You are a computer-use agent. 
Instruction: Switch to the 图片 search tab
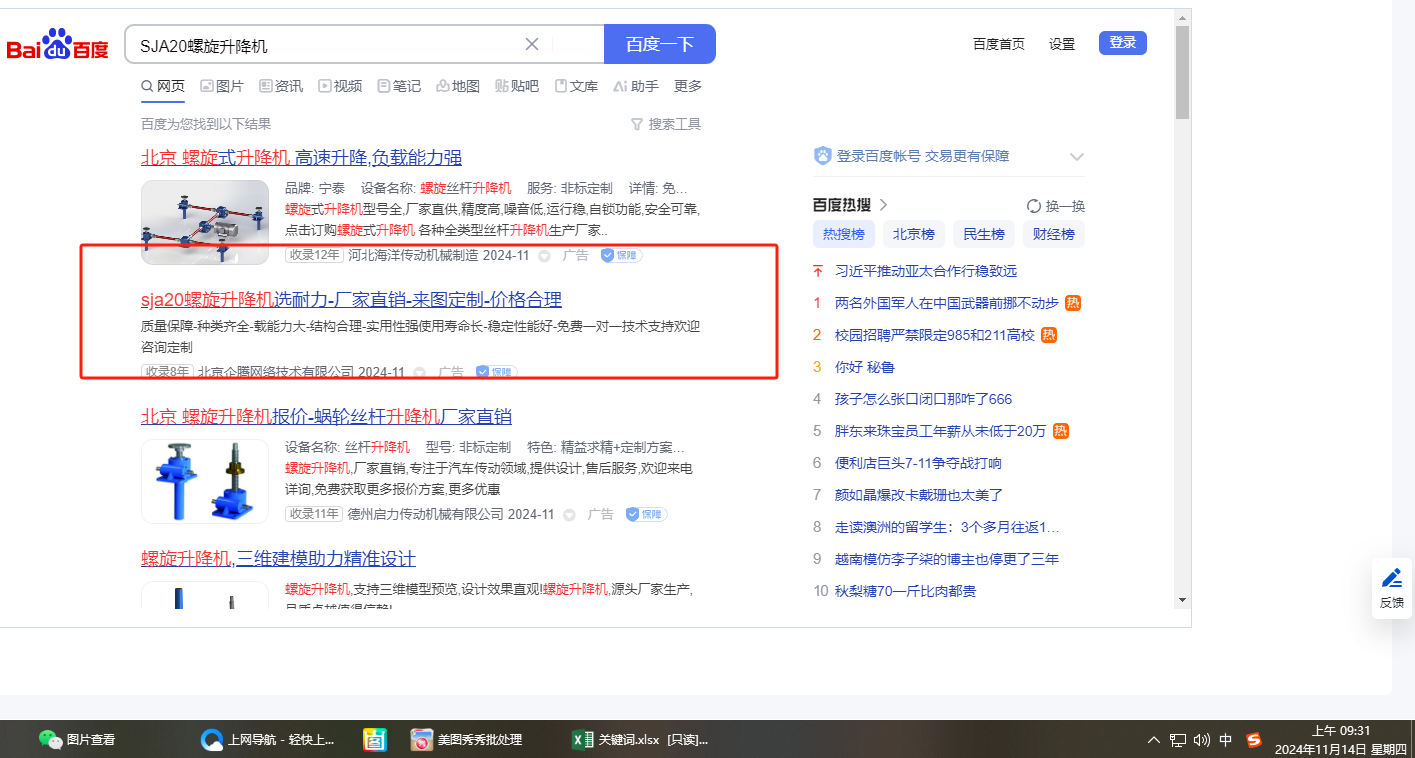222,86
